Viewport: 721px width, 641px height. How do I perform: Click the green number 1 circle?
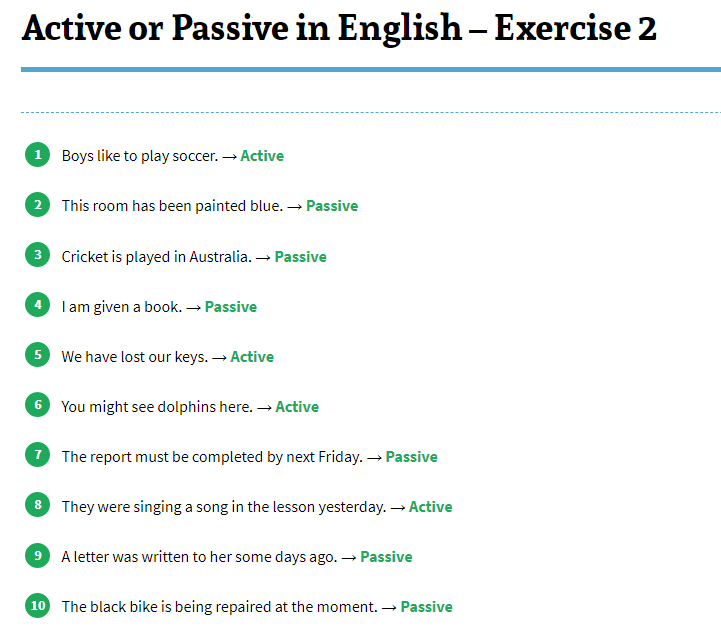37,155
